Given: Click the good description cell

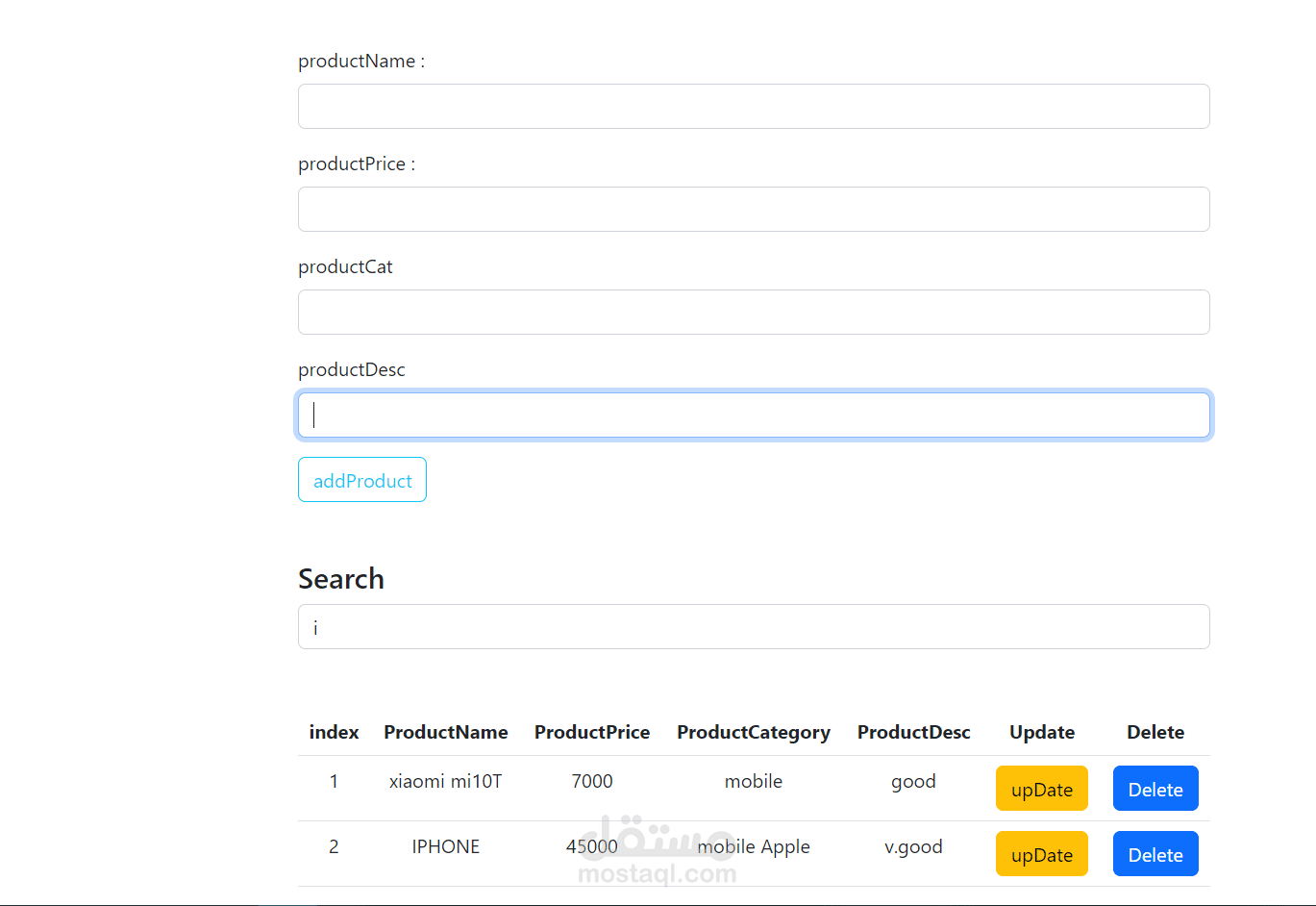Looking at the screenshot, I should (914, 782).
